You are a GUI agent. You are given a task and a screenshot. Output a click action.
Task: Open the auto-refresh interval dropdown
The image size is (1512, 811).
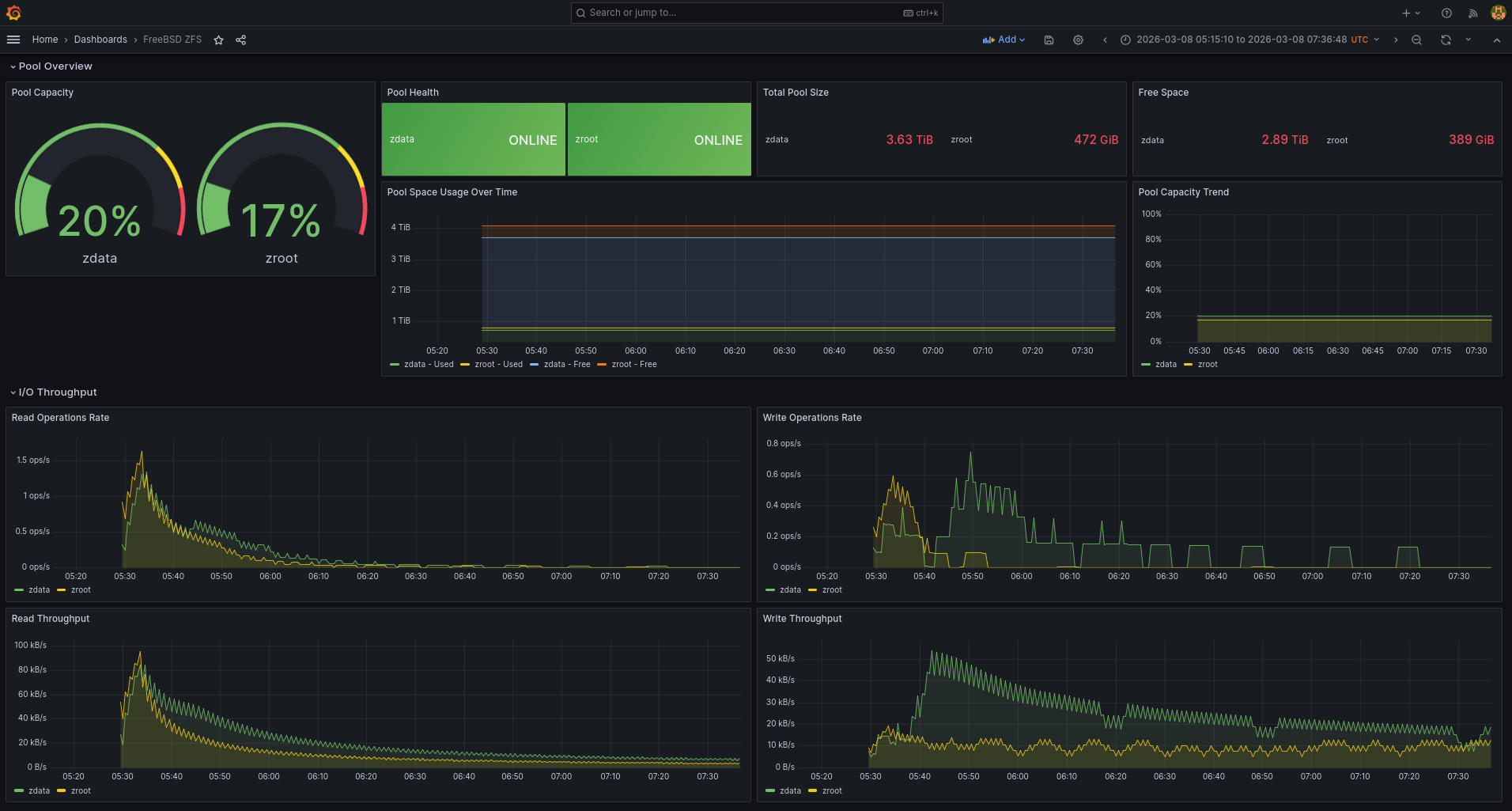pyautogui.click(x=1469, y=40)
